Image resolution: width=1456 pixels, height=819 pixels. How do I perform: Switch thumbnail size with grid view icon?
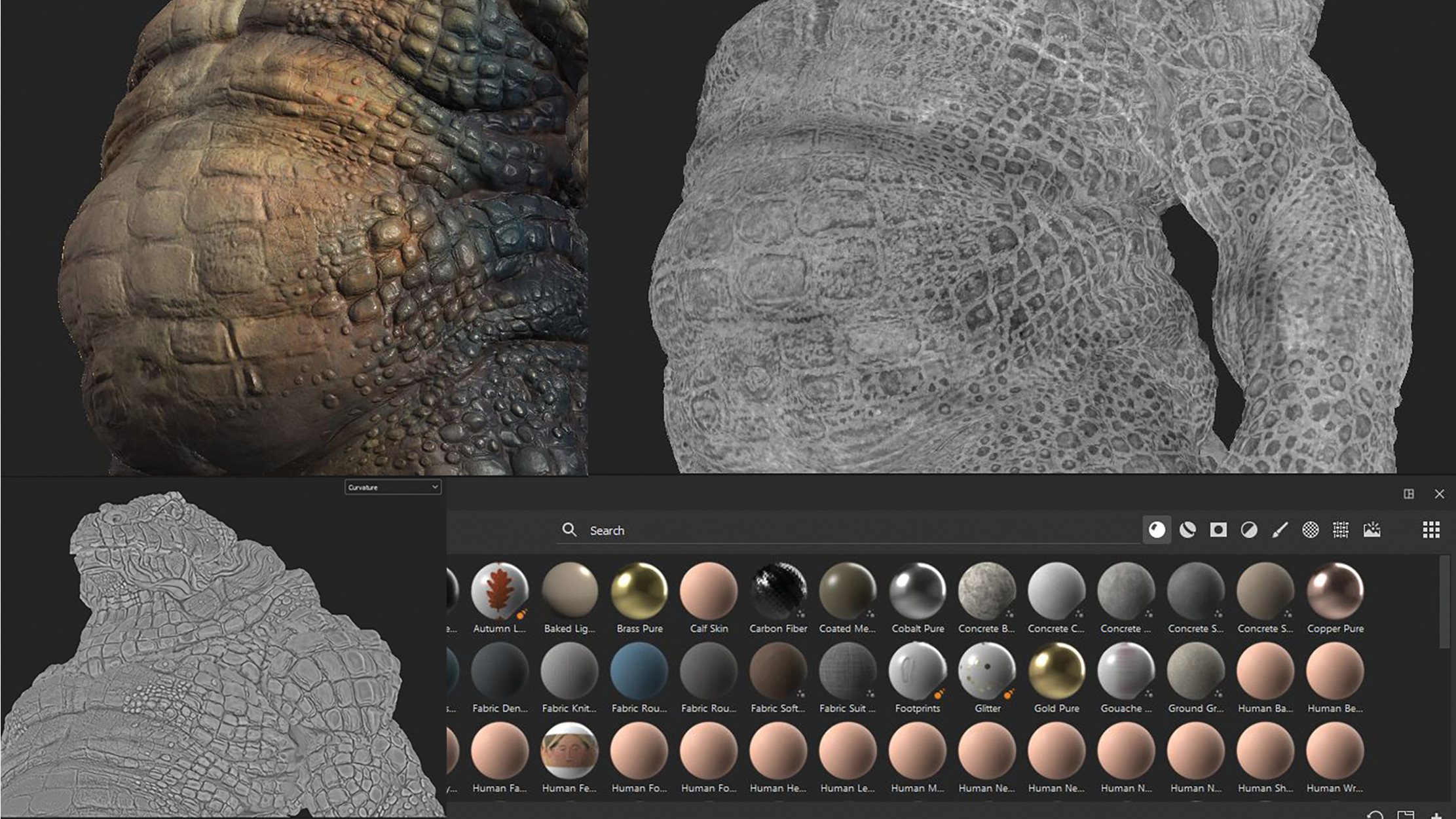tap(1431, 530)
